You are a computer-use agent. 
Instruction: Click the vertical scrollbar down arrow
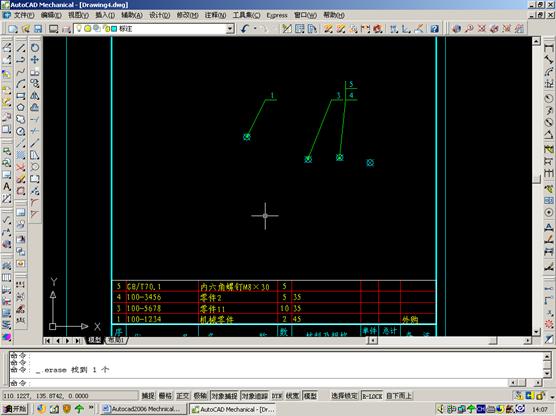tap(536, 332)
